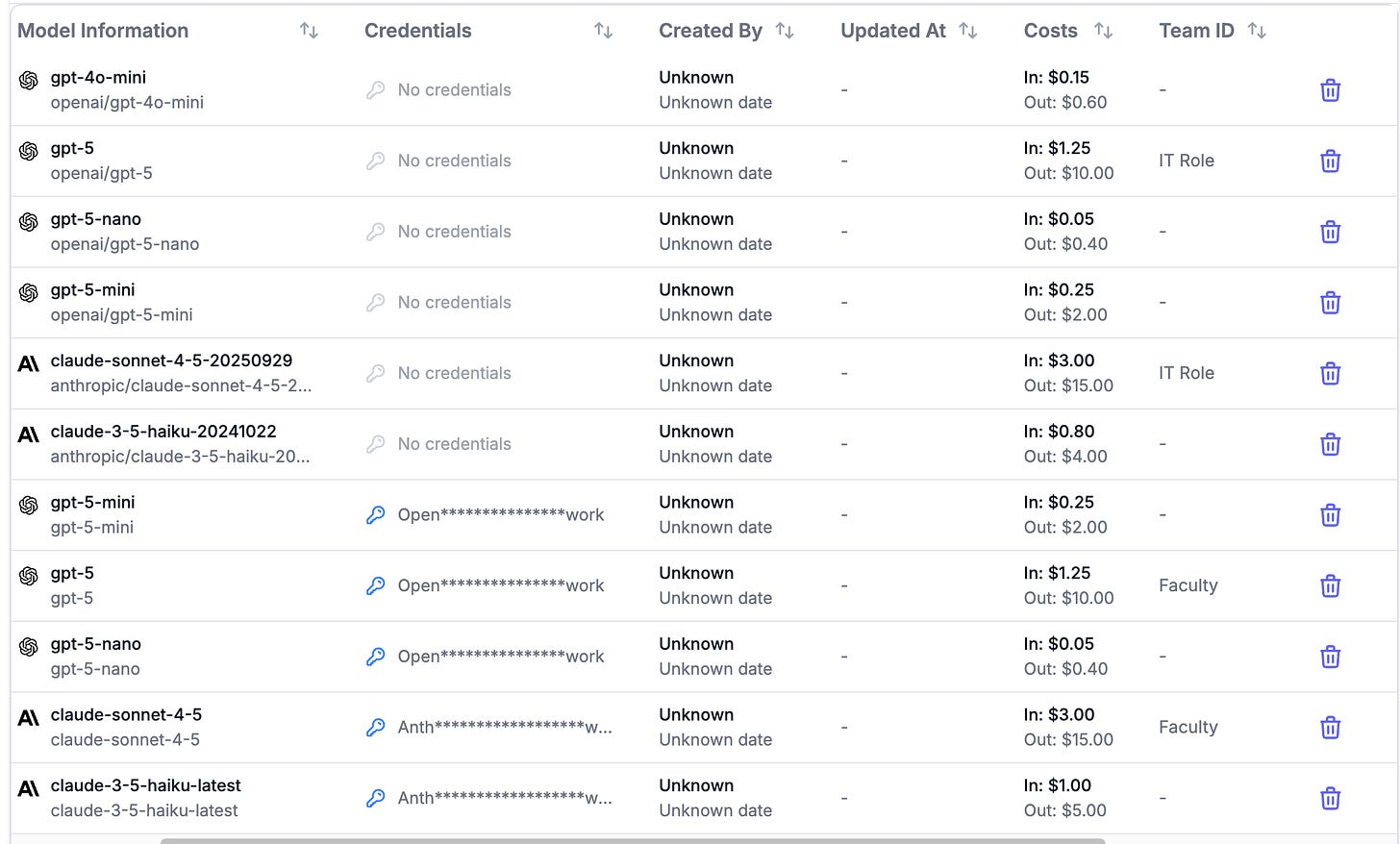Click model path anthropic/claude-3-5-haiku-20...

pyautogui.click(x=180, y=457)
